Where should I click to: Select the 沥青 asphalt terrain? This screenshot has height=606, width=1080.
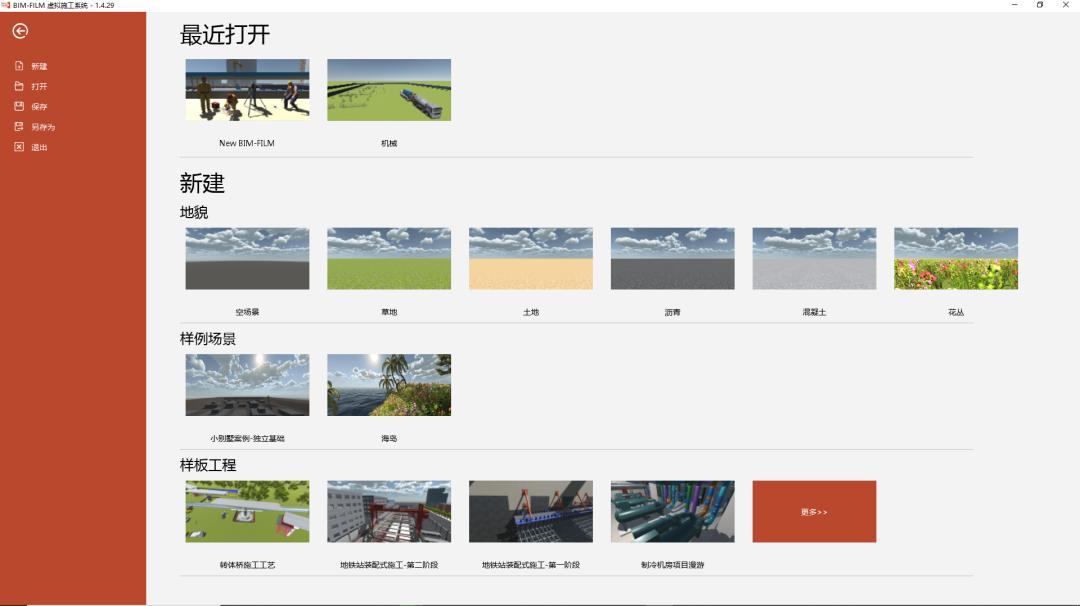[x=672, y=258]
